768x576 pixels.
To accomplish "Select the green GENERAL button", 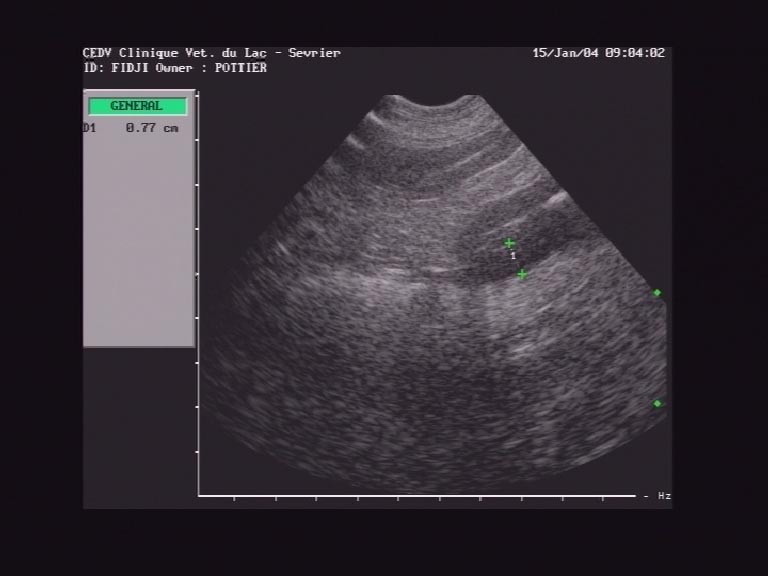I will click(x=137, y=106).
